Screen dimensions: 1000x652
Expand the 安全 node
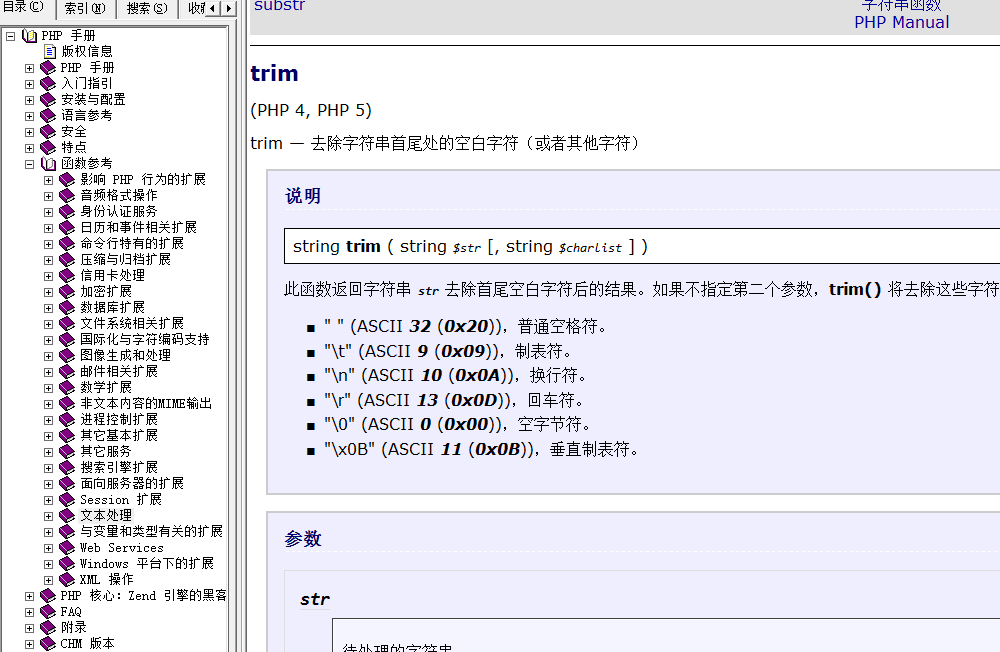29,132
